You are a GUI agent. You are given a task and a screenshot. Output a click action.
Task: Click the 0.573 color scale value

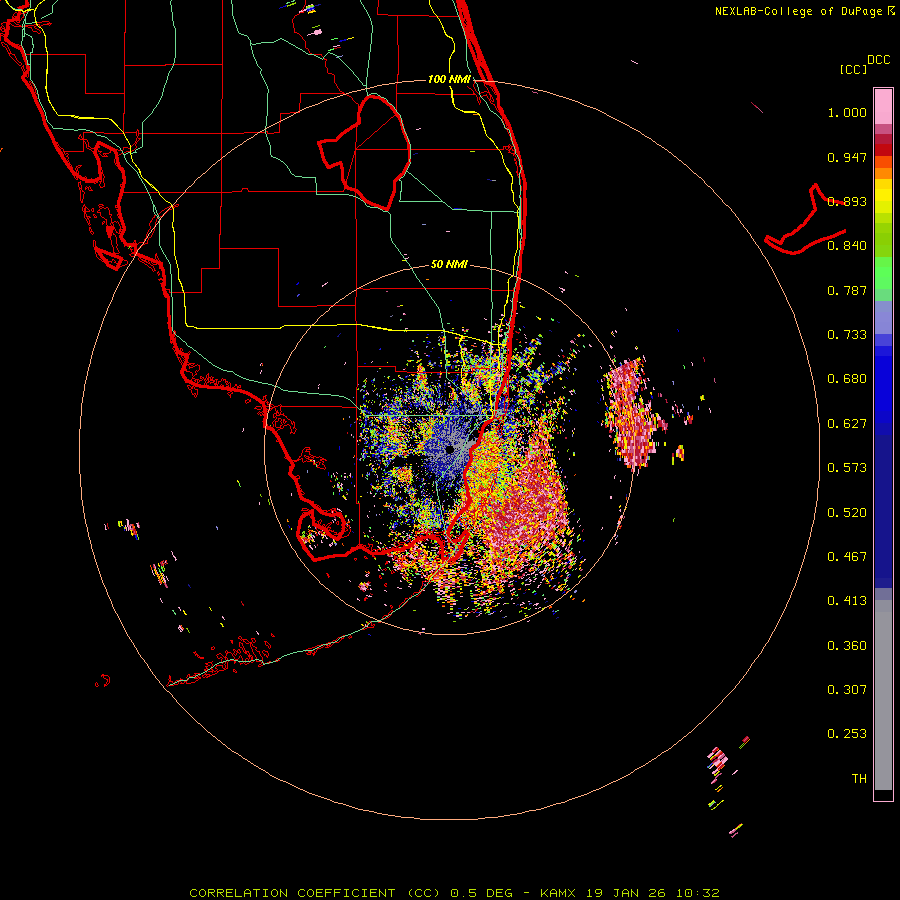[x=847, y=468]
